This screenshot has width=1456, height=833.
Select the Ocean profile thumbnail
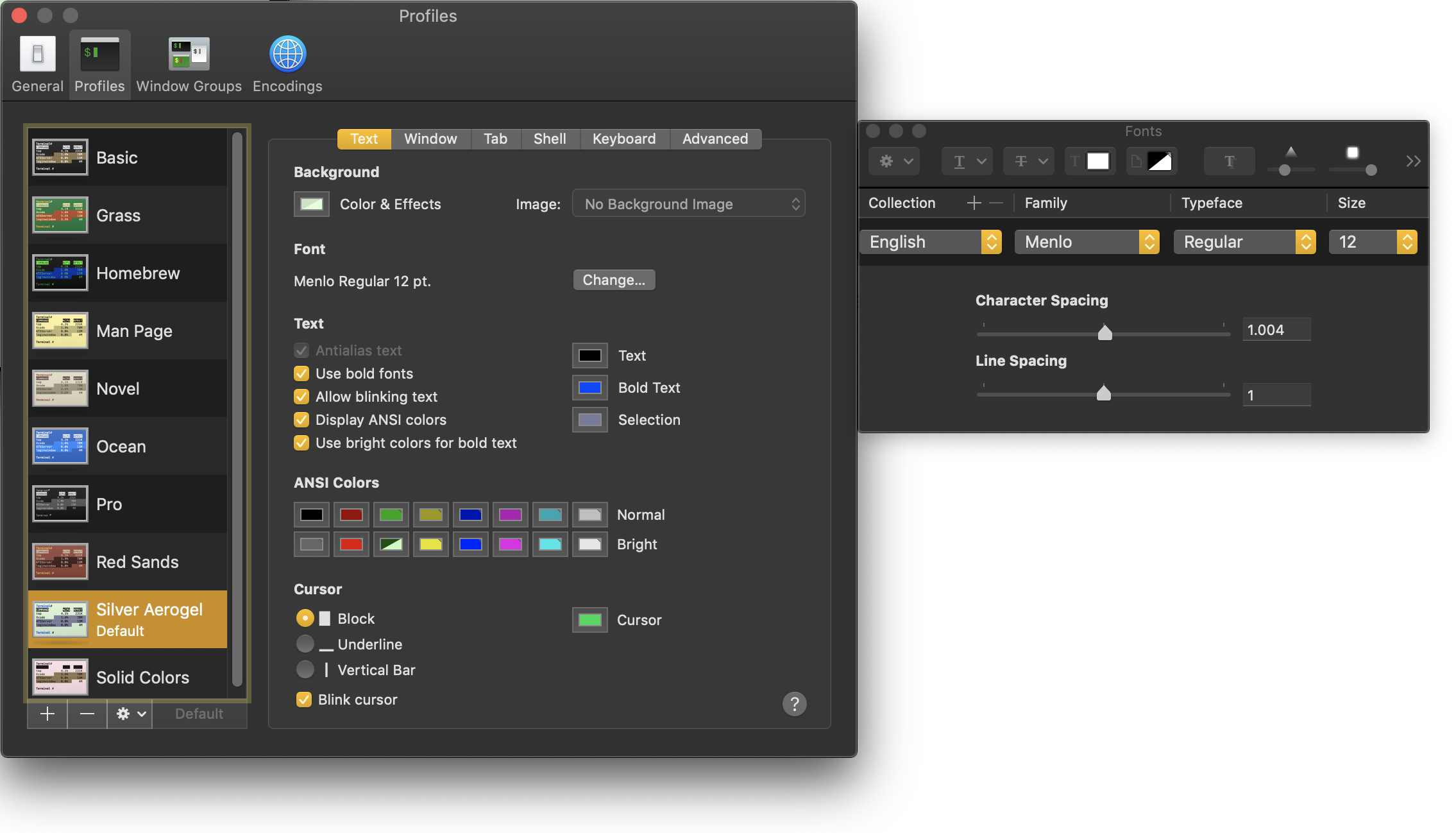coord(60,446)
